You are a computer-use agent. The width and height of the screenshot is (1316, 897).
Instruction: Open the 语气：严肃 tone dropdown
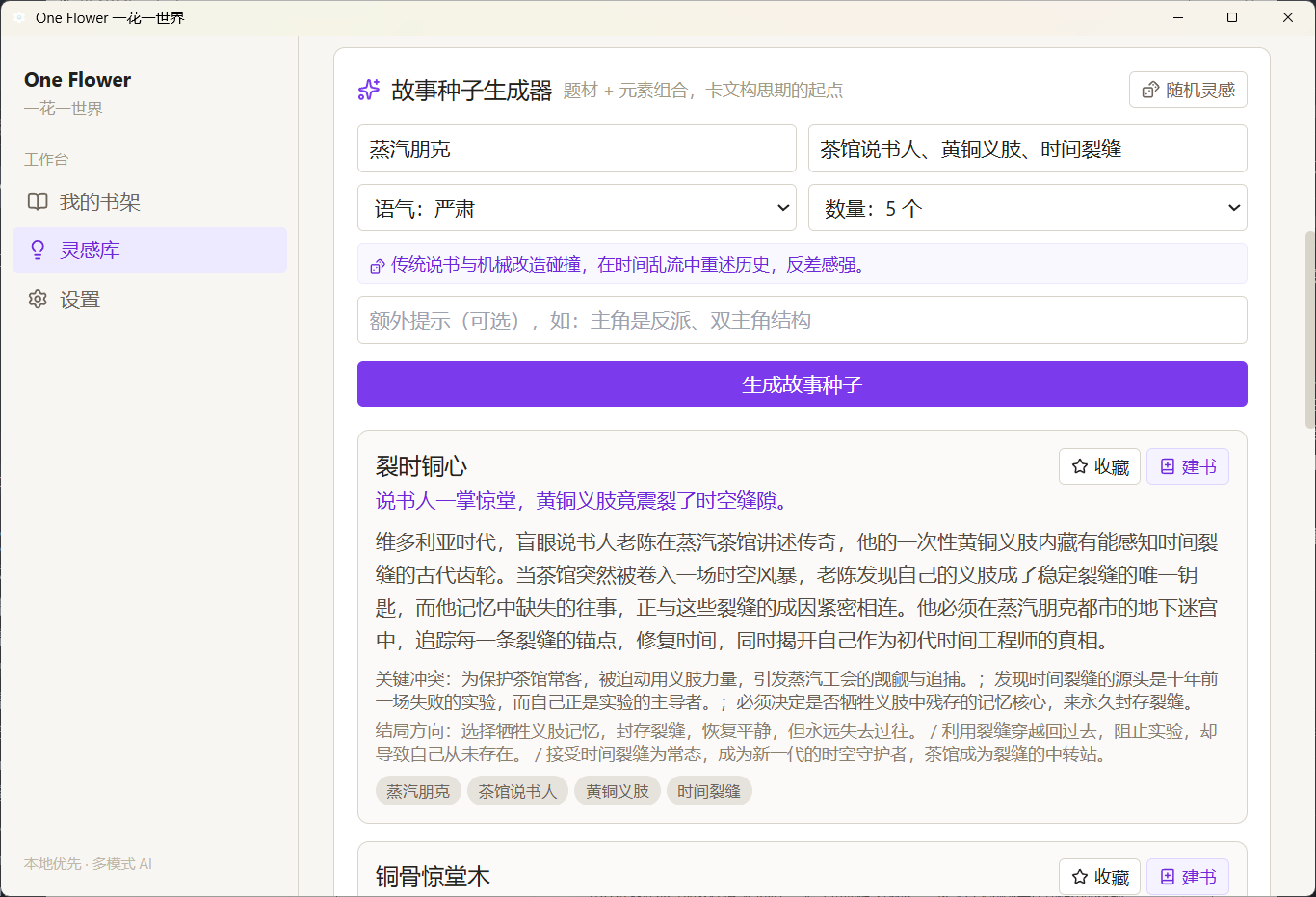[576, 208]
